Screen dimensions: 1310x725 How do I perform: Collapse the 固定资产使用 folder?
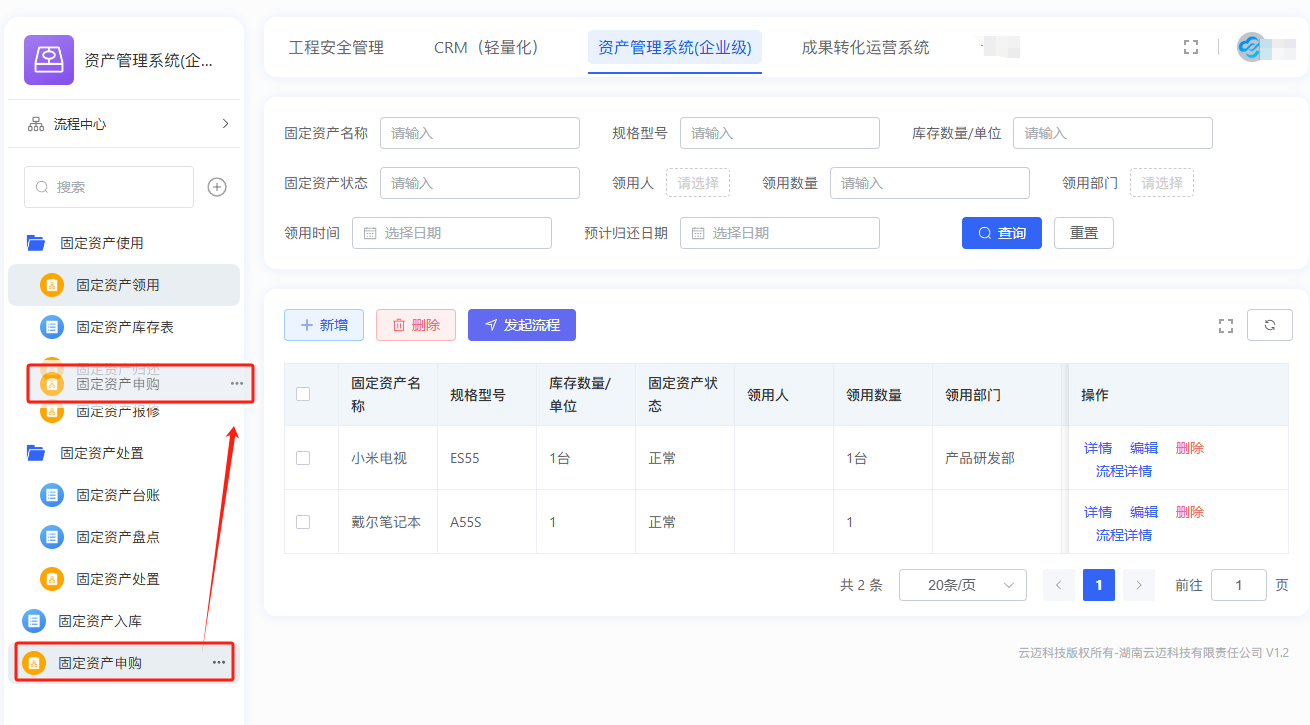[x=36, y=243]
